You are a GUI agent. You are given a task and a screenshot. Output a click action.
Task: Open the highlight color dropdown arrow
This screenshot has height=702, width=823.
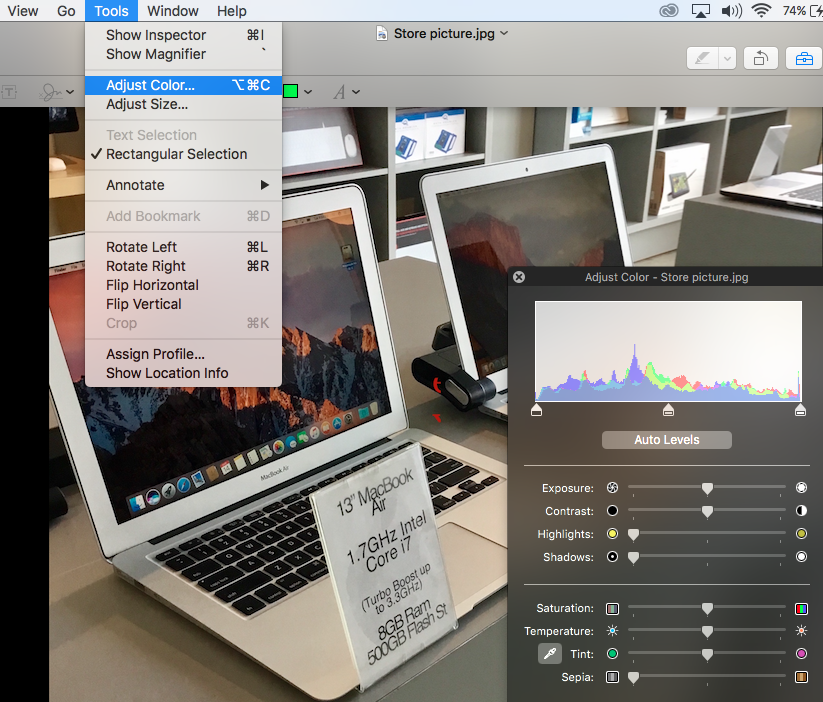pos(727,58)
